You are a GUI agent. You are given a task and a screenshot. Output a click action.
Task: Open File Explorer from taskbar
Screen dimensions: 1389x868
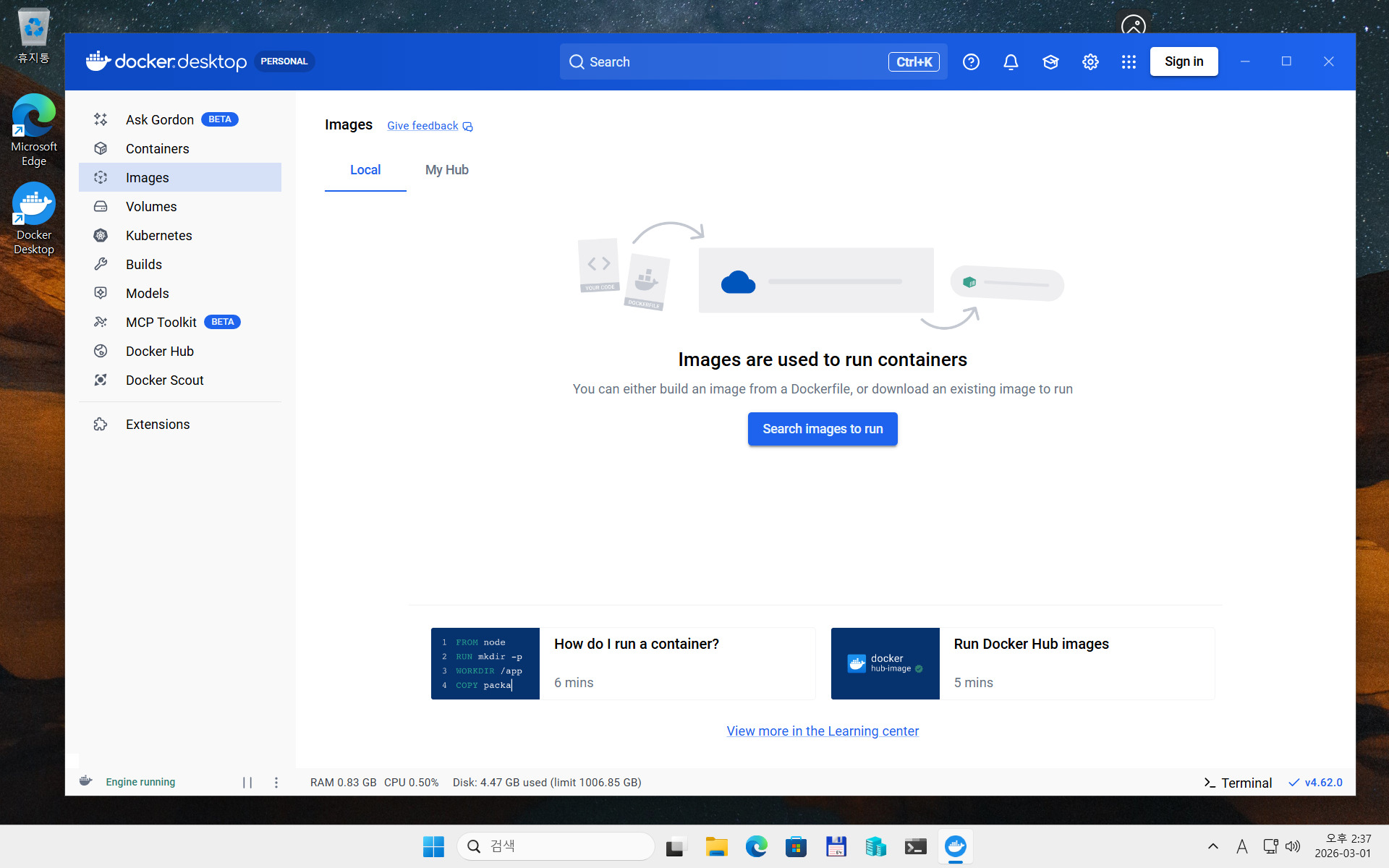click(716, 846)
